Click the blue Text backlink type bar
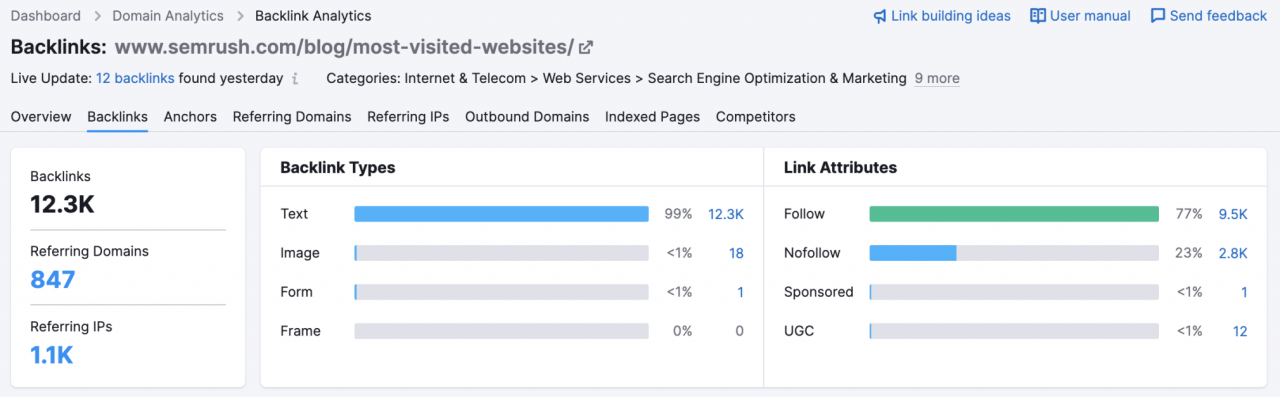This screenshot has height=397, width=1280. click(x=501, y=214)
